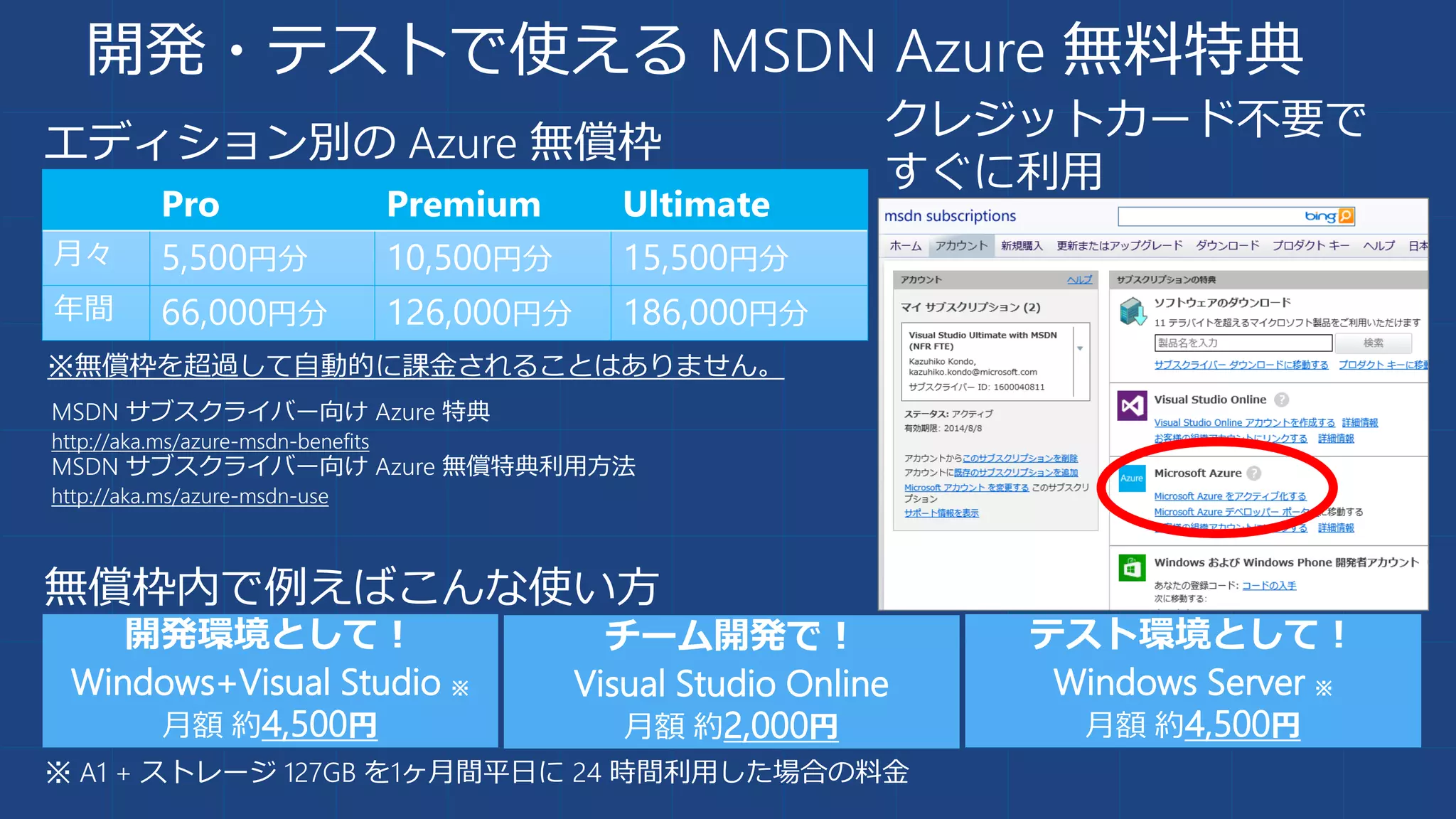Click Ultimate monthly value 15,500円分
Viewport: 1456px width, 819px height.
tap(706, 258)
